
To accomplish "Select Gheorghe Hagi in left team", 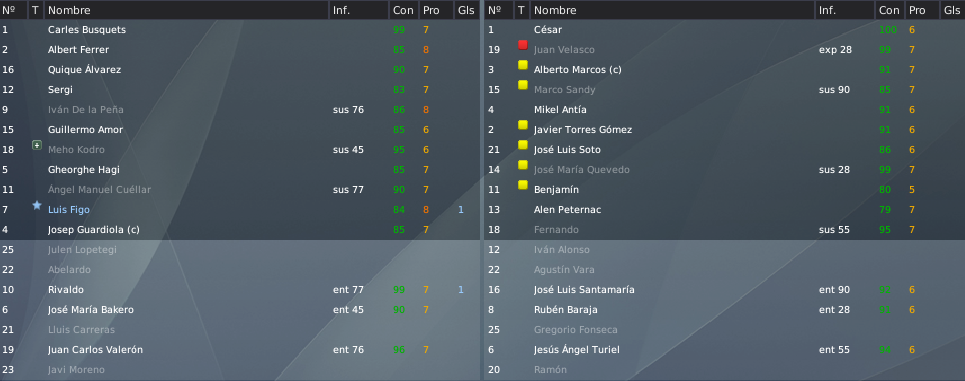I will (x=240, y=170).
